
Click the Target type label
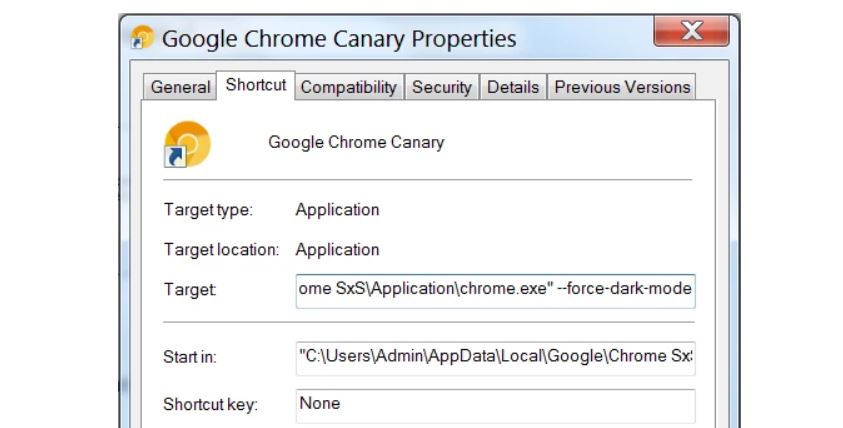pos(208,210)
